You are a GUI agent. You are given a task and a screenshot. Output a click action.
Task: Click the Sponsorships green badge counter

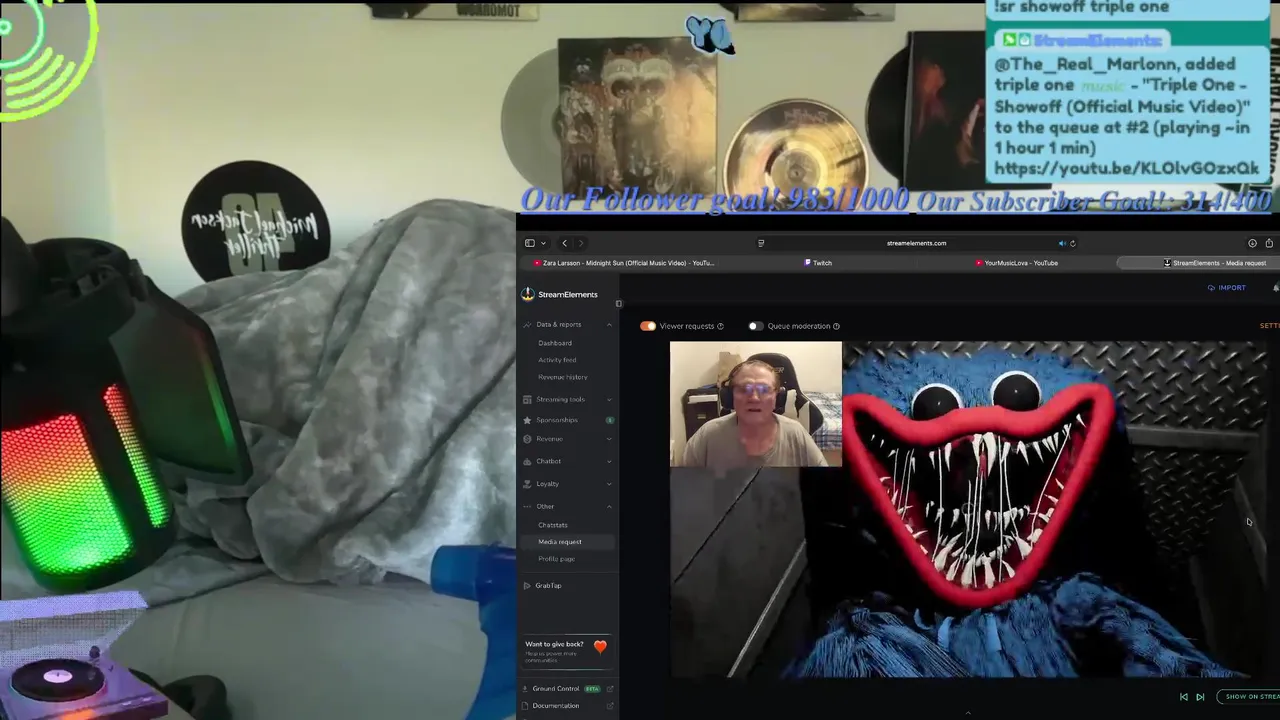(x=610, y=420)
